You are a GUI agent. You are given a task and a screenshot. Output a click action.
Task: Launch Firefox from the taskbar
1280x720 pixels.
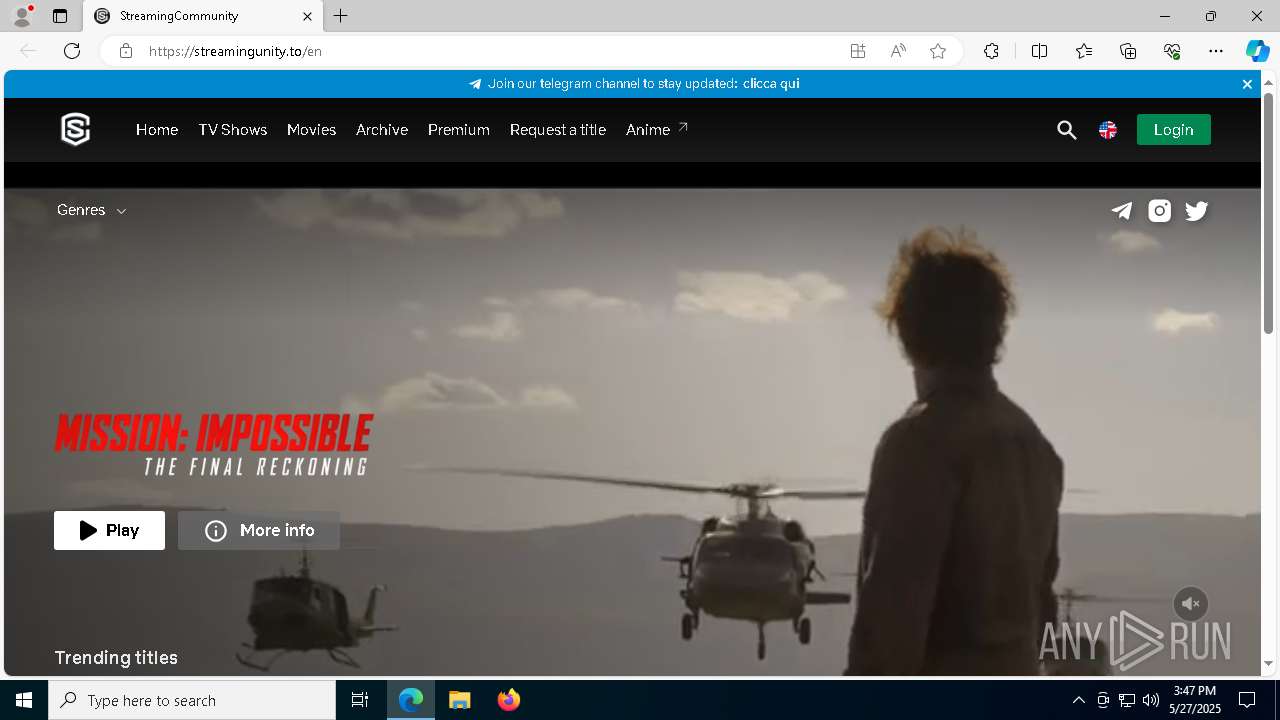(509, 700)
